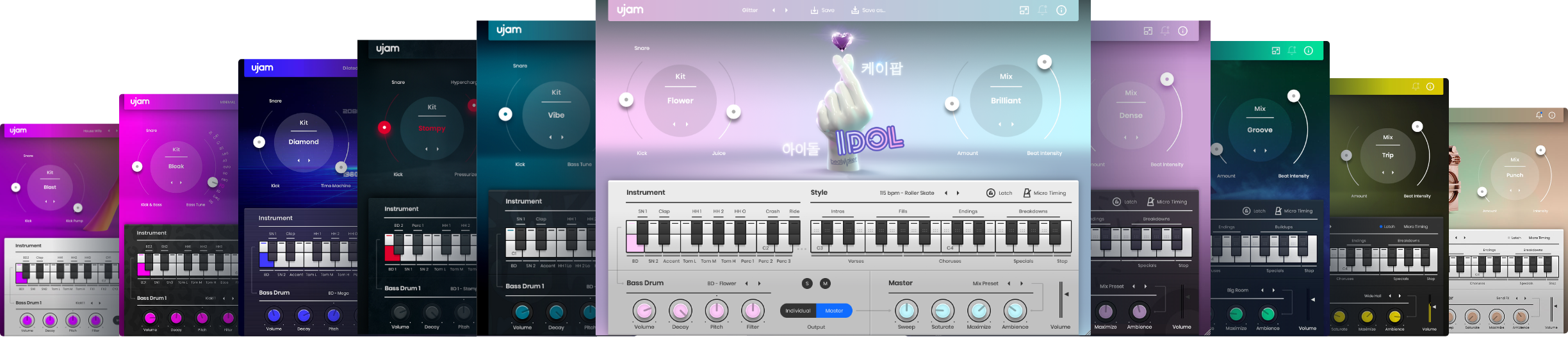The height and width of the screenshot is (337, 1568).
Task: Toggle Micro Timing in the IDOL window
Action: pos(1044,193)
